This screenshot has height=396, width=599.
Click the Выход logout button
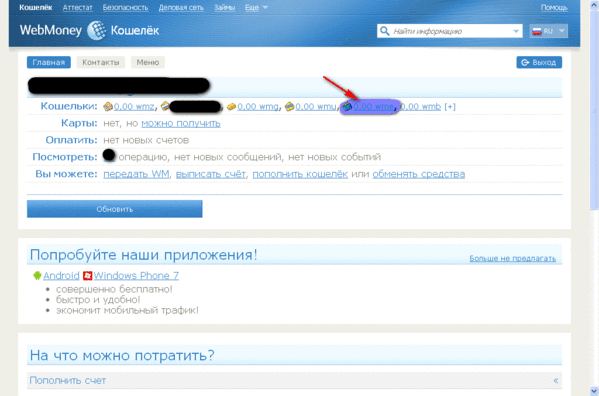click(x=539, y=62)
